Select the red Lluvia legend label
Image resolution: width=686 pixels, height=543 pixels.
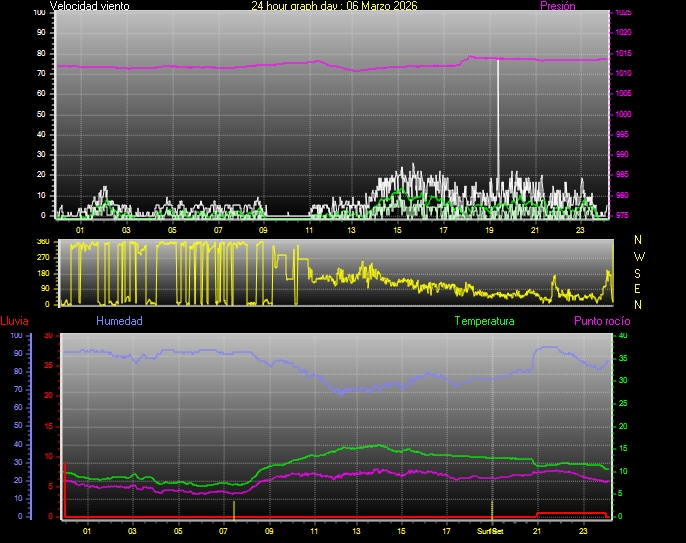tap(15, 321)
